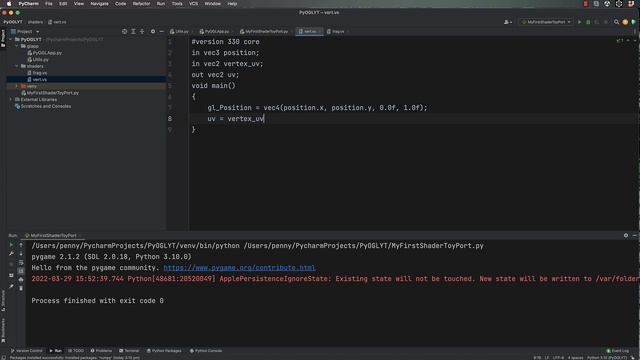Collapse the PyOGLYT root folder
Screen dimensions: 640x360
pyautogui.click(x=11, y=40)
